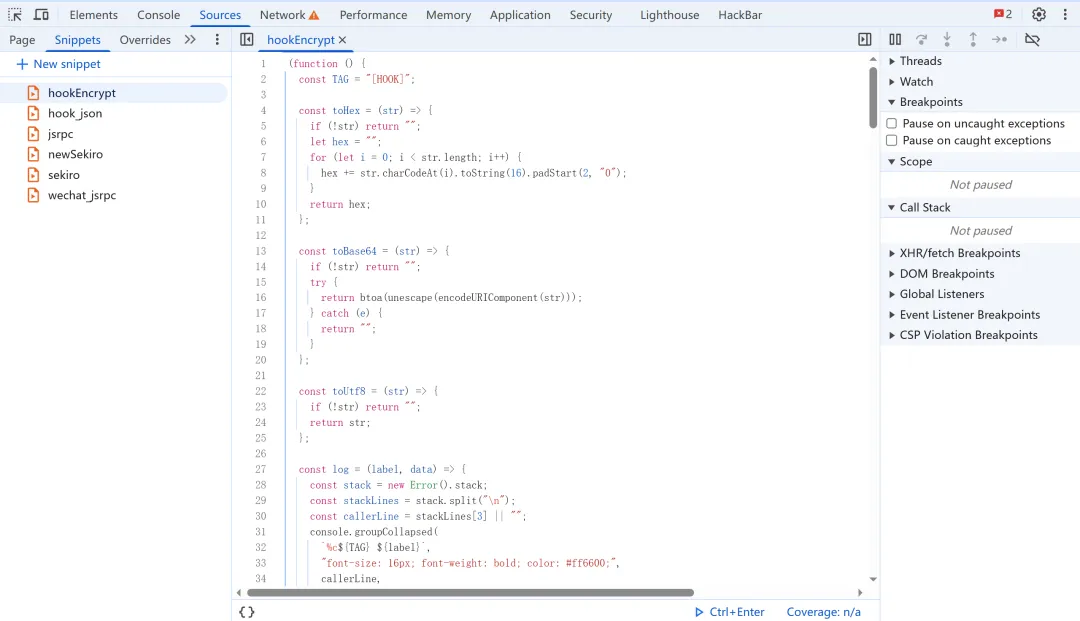The width and height of the screenshot is (1080, 621).
Task: Switch to the Overrides navigator tab
Action: click(145, 39)
